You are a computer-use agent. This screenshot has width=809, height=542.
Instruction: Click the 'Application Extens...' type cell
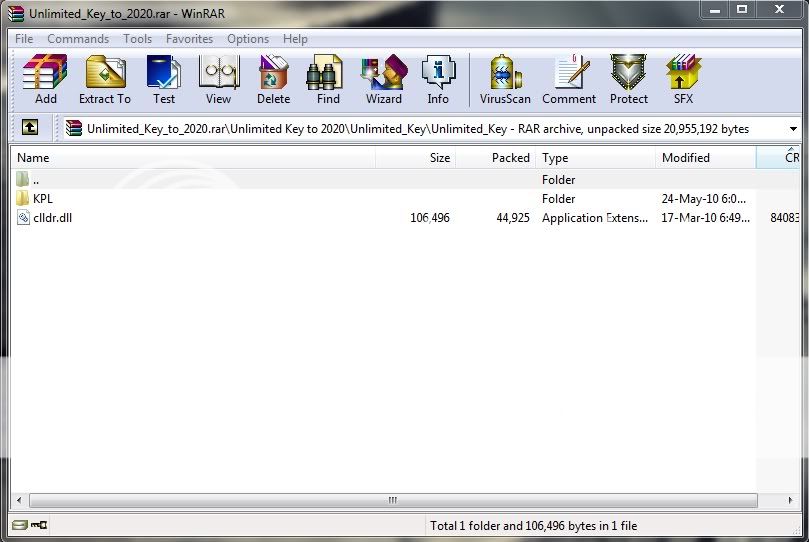[x=594, y=218]
